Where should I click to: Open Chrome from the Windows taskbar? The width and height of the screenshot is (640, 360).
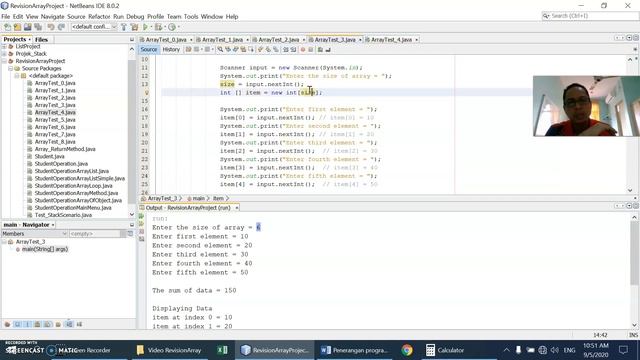coord(407,350)
